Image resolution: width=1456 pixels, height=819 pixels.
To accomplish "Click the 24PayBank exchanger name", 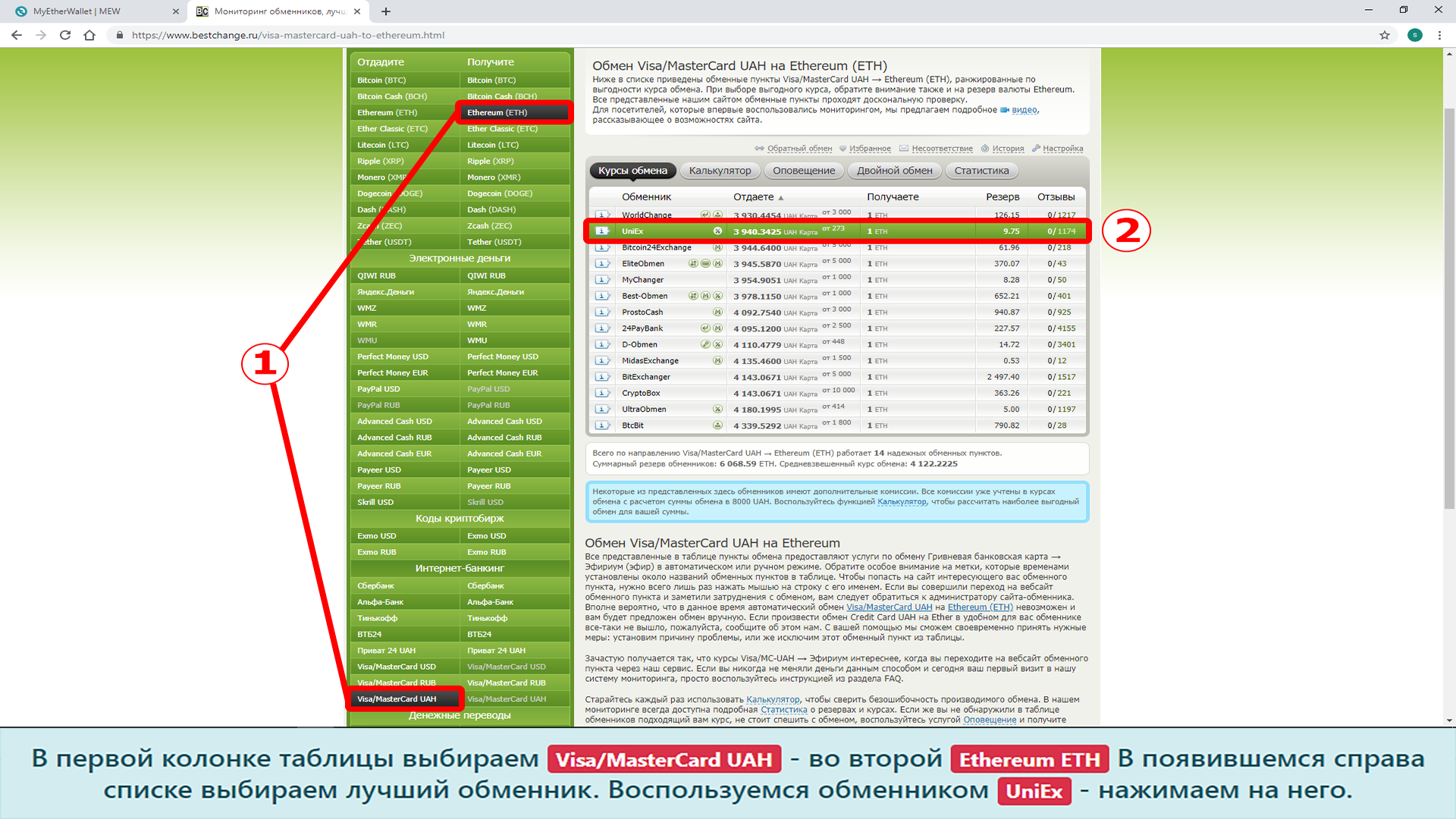I will [642, 328].
